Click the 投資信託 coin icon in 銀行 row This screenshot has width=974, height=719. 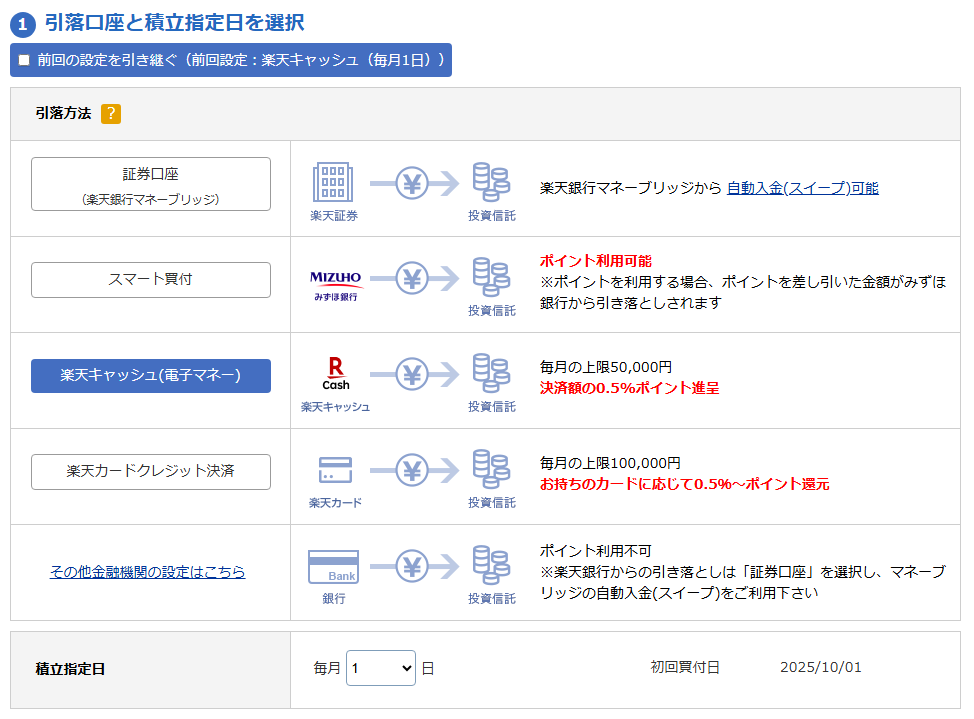point(491,565)
